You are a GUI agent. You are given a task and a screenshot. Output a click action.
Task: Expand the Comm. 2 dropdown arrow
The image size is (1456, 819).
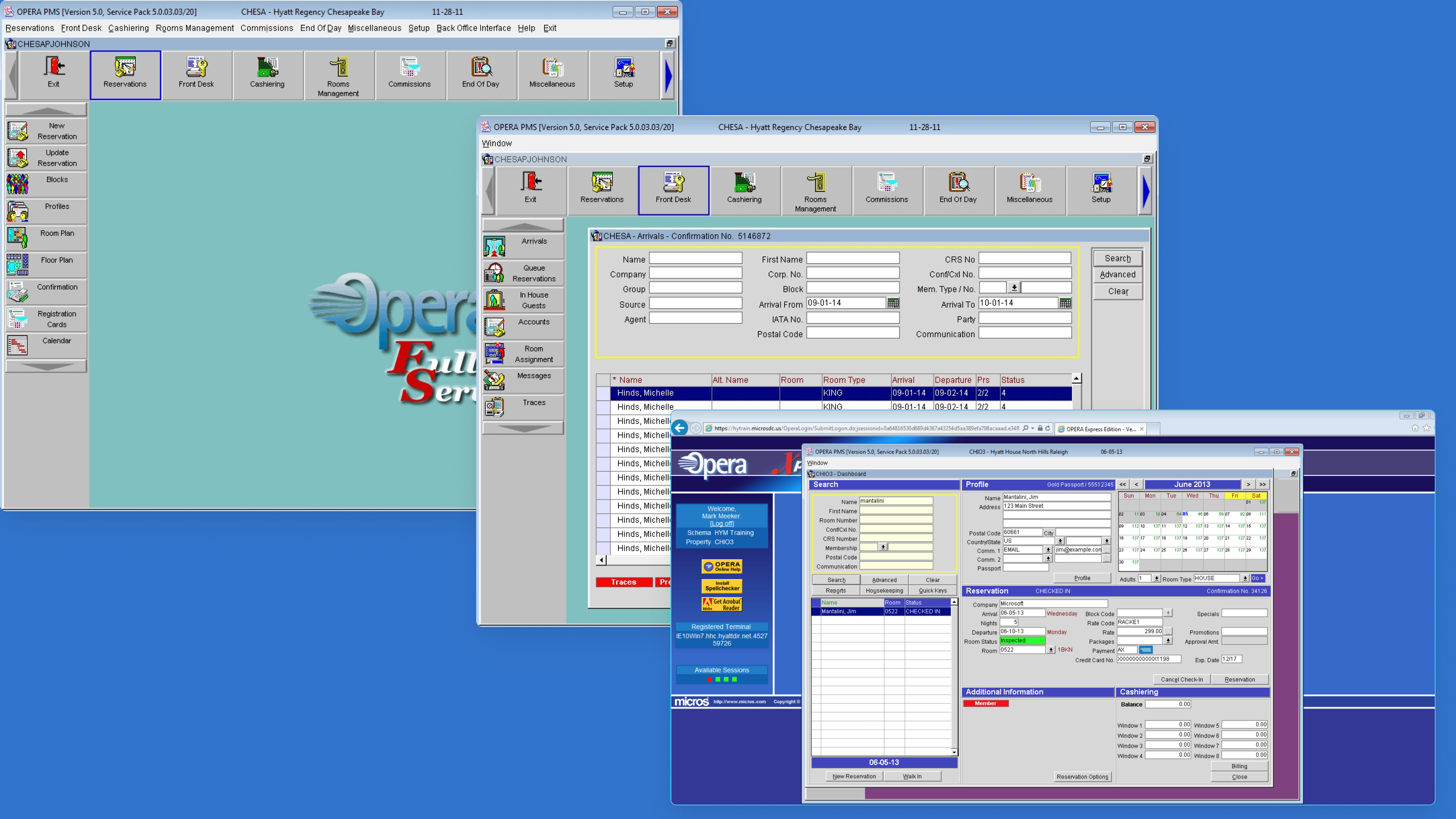click(1048, 559)
